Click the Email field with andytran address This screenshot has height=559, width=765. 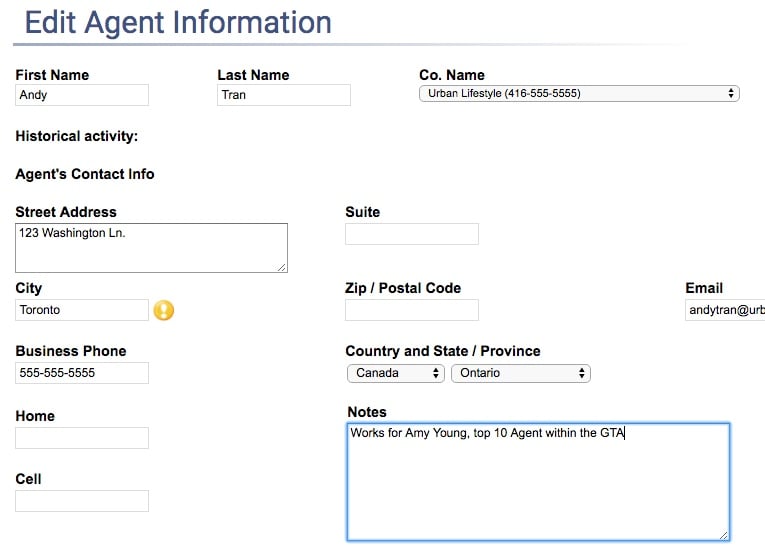(725, 310)
